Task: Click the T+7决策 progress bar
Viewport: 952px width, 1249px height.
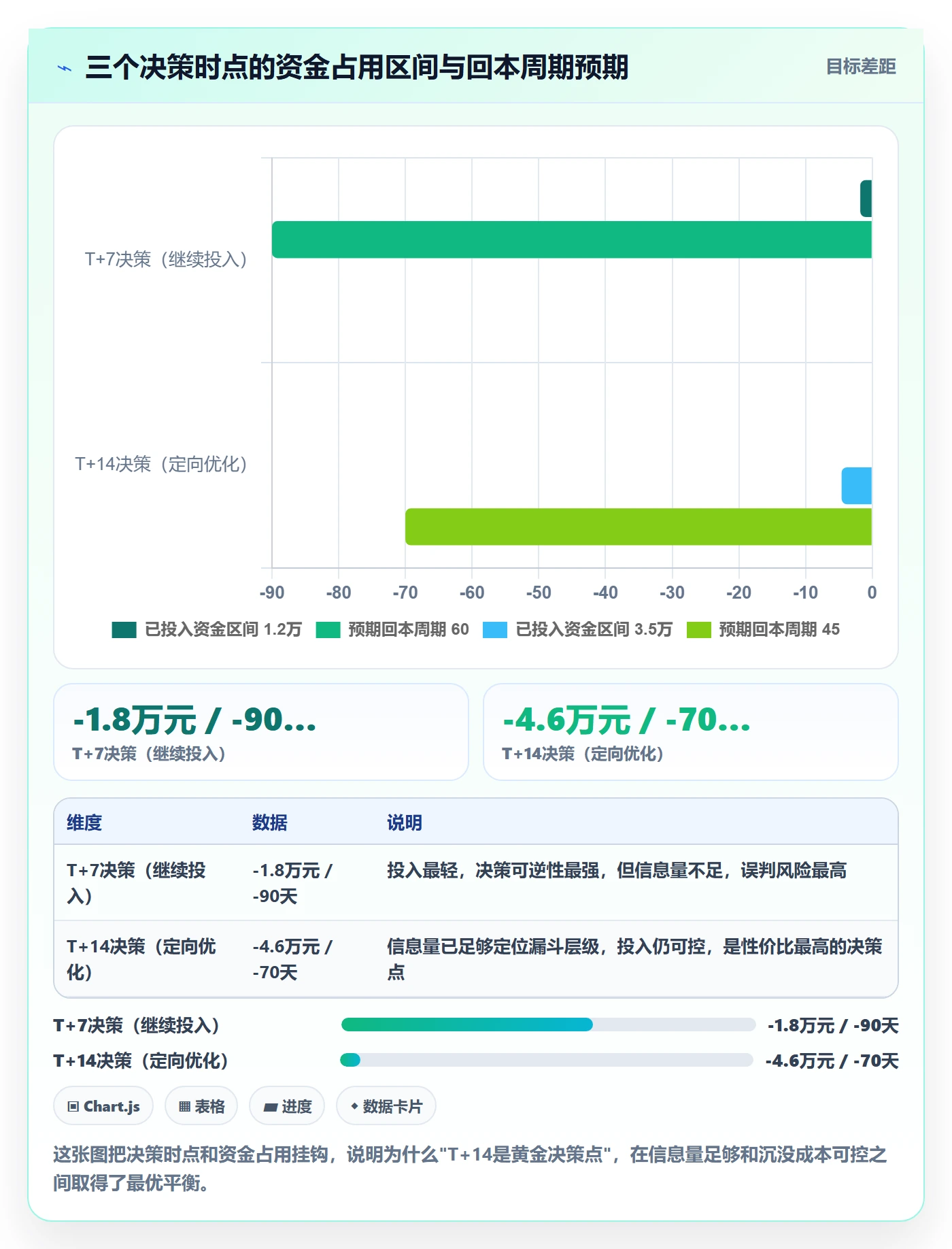Action: click(x=548, y=1025)
